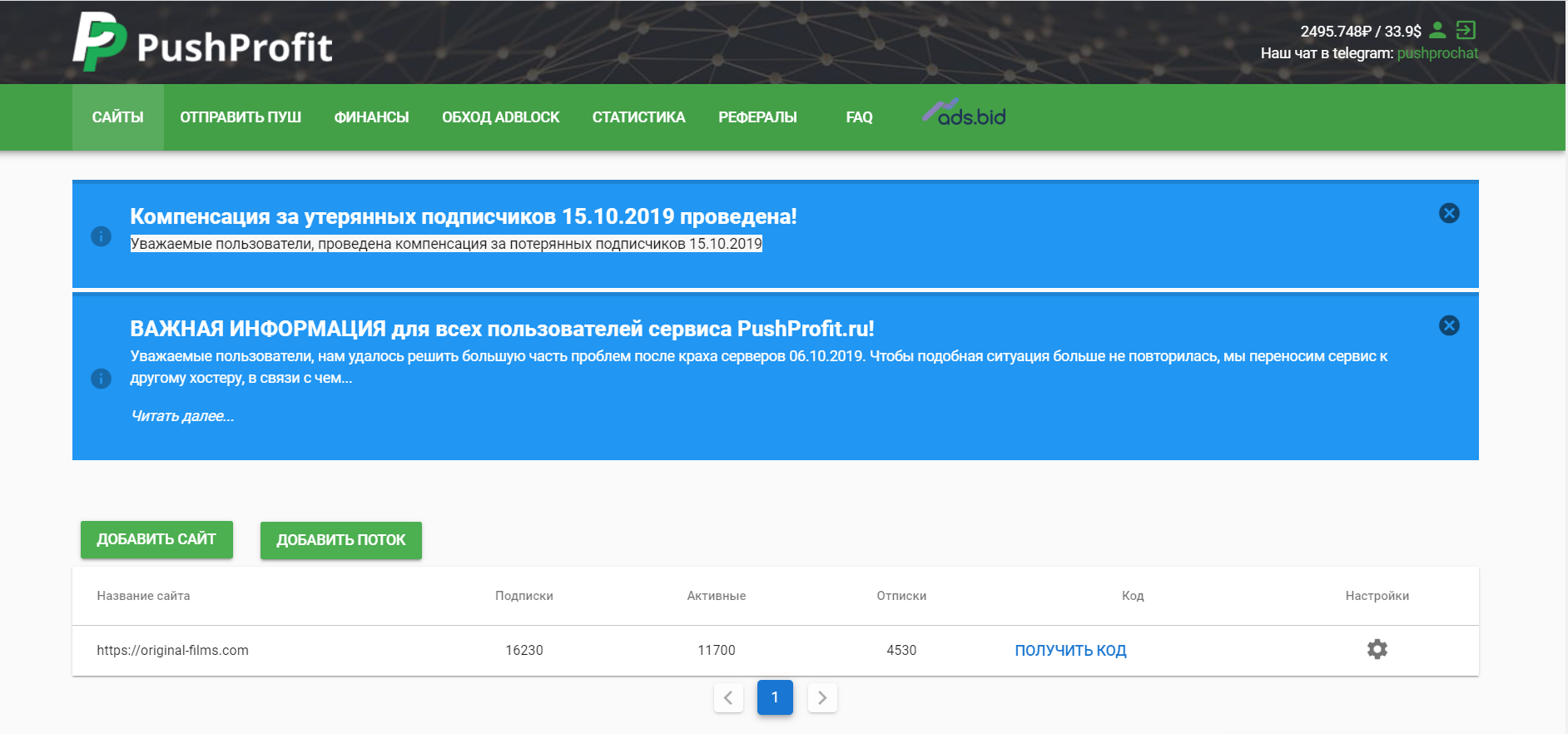Go to previous page arrow

[728, 697]
